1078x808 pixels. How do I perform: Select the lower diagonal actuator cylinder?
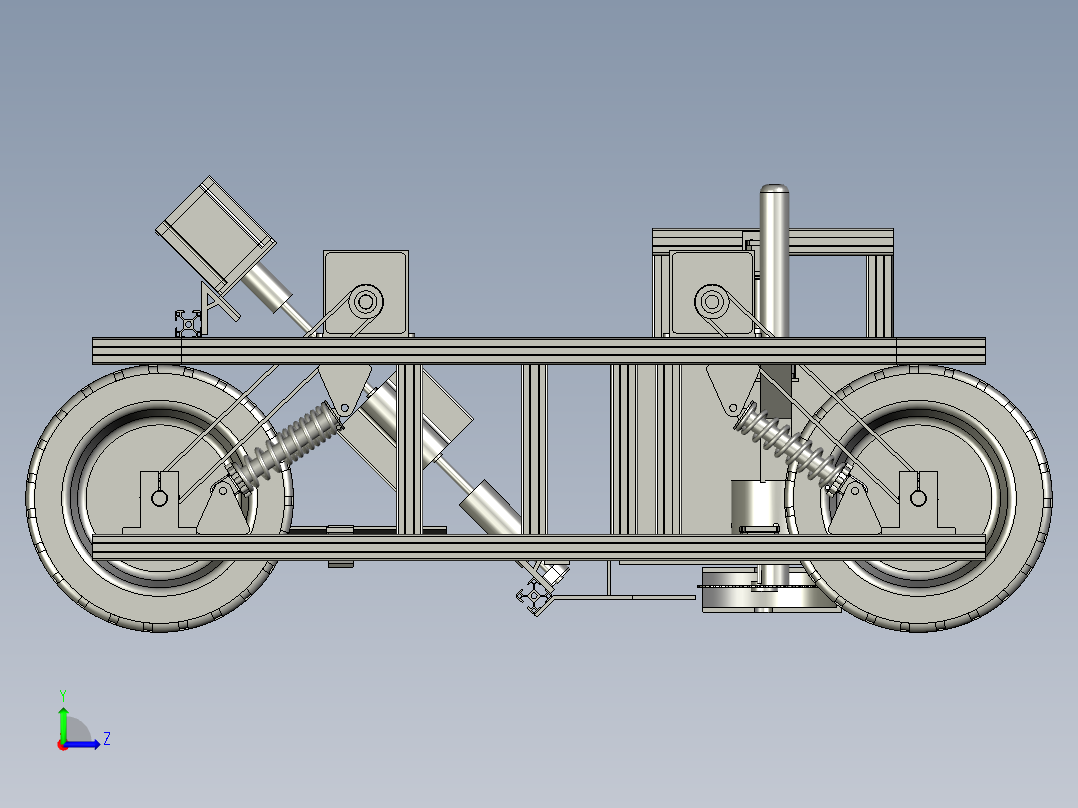point(490,510)
